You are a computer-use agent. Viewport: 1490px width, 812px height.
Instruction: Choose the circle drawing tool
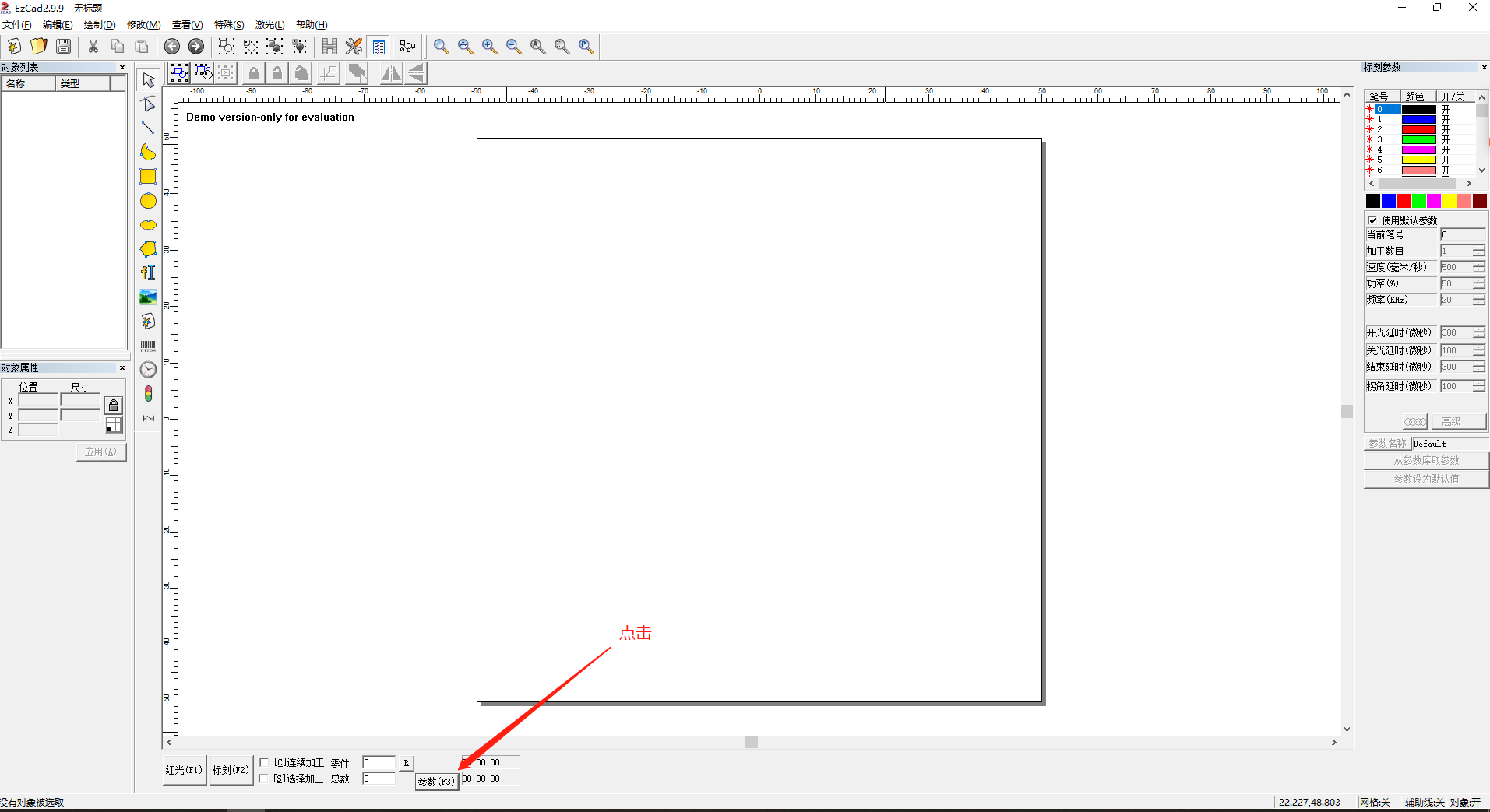pos(148,201)
